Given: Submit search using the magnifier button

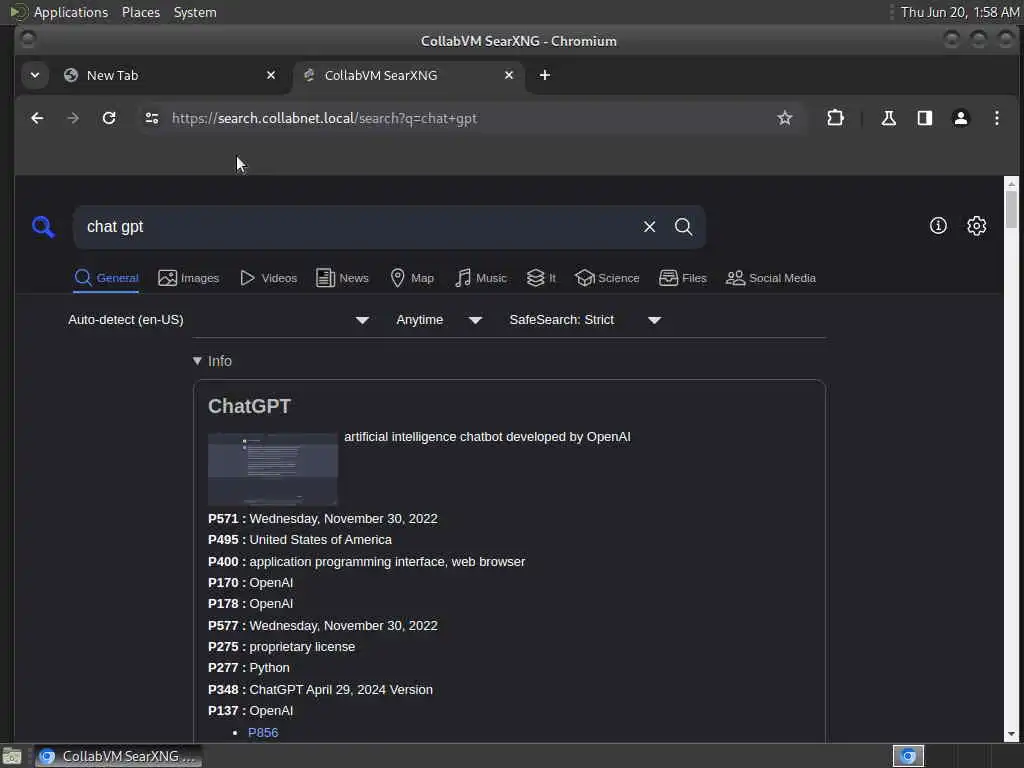Looking at the screenshot, I should 683,227.
